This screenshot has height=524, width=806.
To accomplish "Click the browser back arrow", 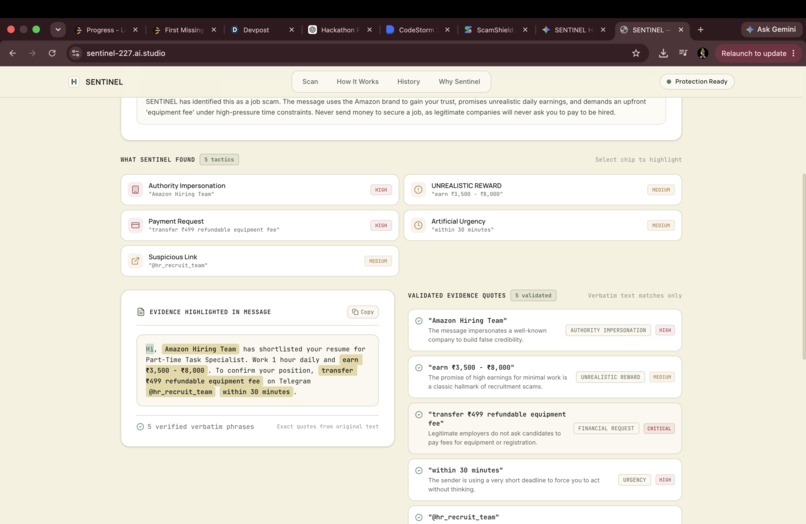I will coord(13,53).
